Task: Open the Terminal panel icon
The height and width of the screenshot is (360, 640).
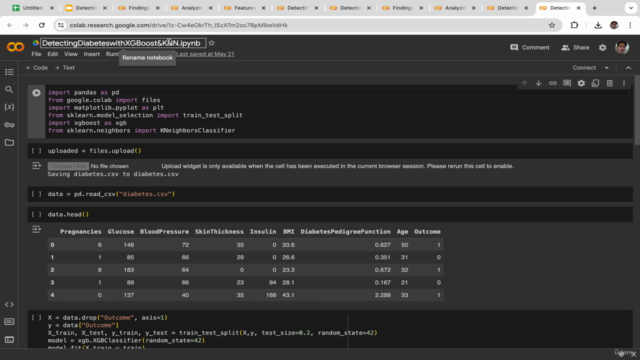Action: (9, 340)
